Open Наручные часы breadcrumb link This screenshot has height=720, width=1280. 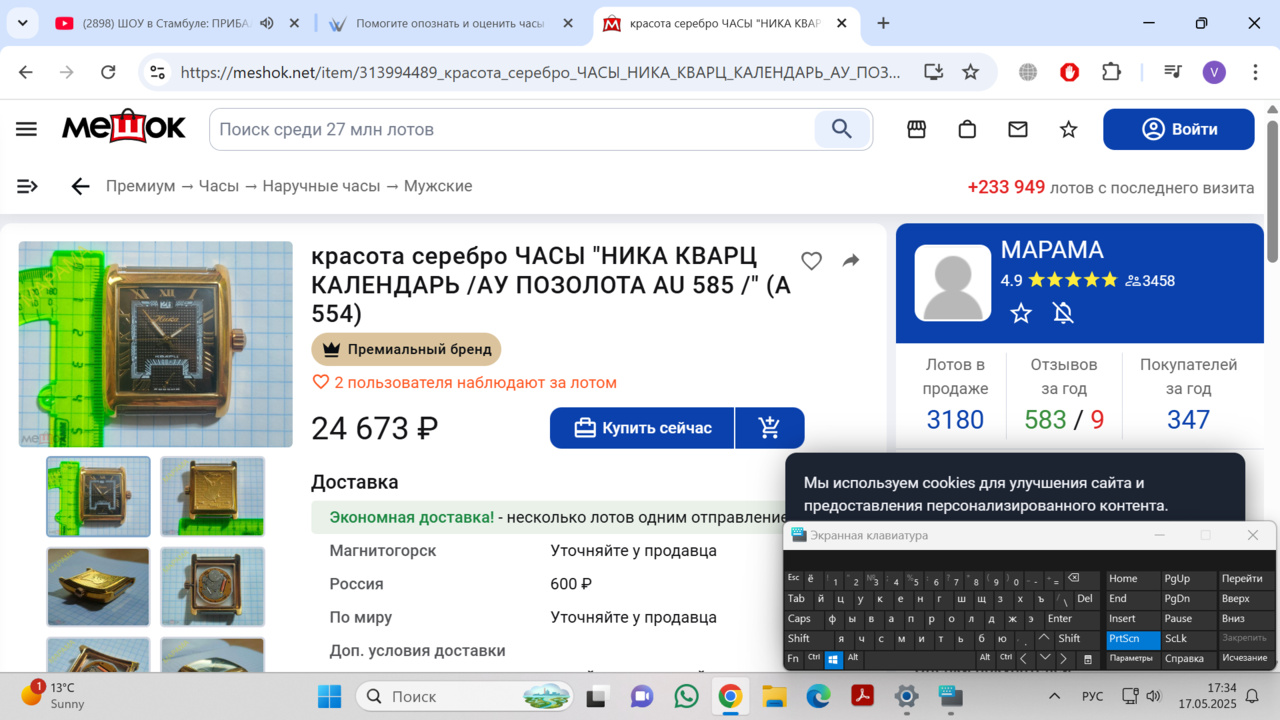coord(322,186)
